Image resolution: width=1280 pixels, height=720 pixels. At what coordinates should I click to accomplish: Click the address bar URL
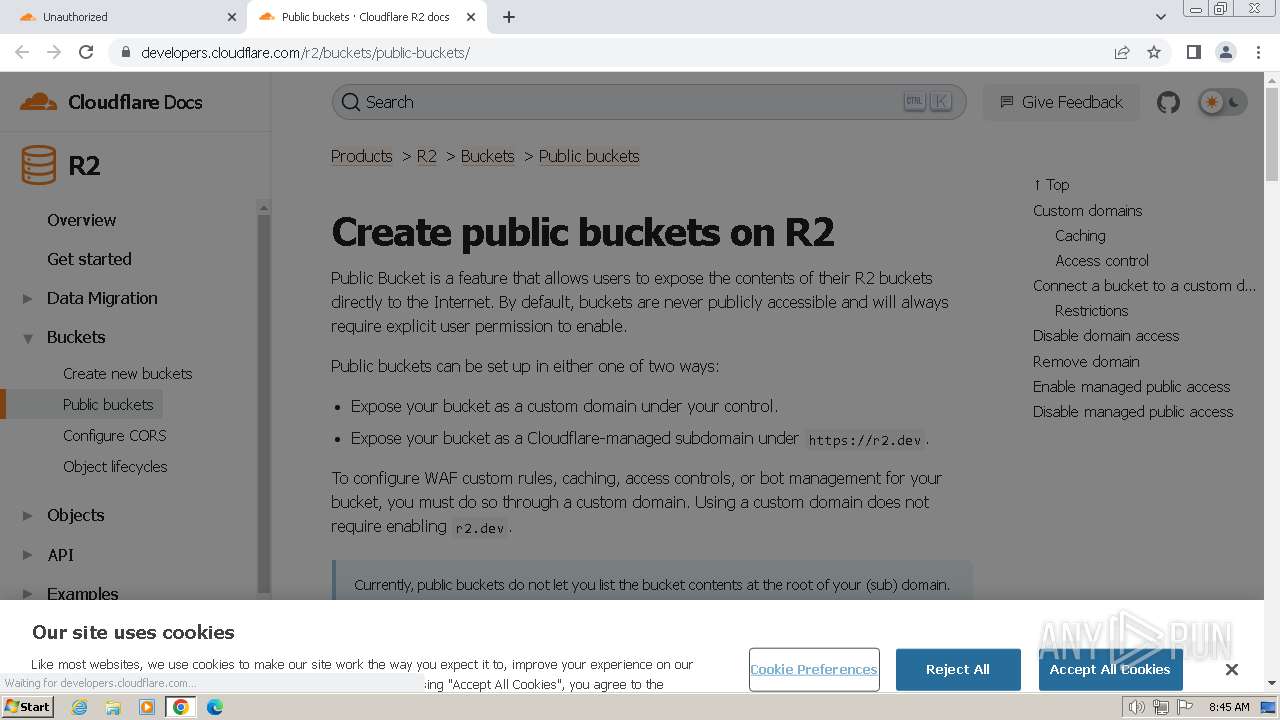tap(305, 52)
